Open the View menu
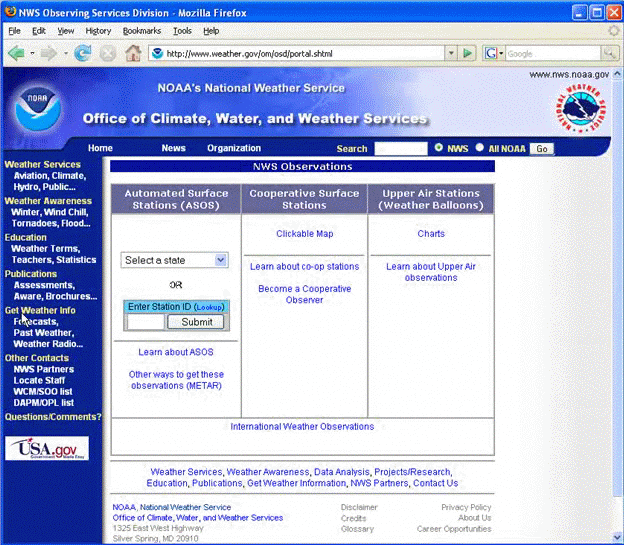 (x=66, y=31)
